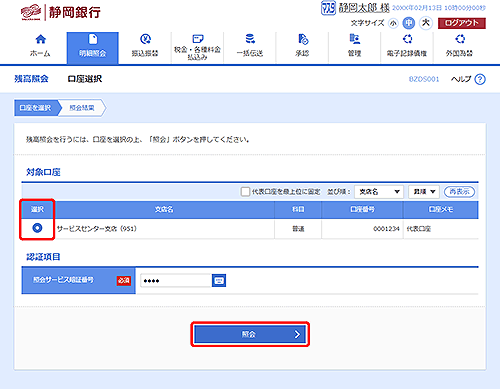
Task: Click the screen ID BZDS001
Action: 424,79
